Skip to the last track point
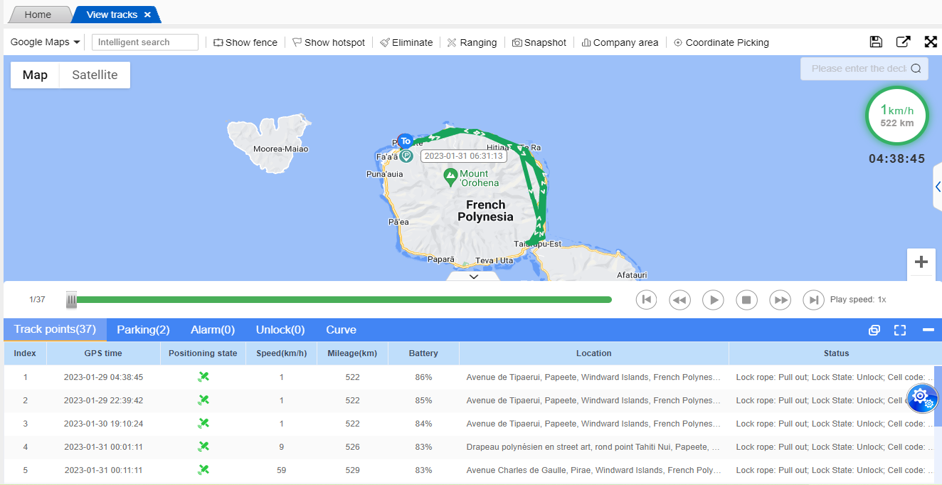 click(x=813, y=300)
